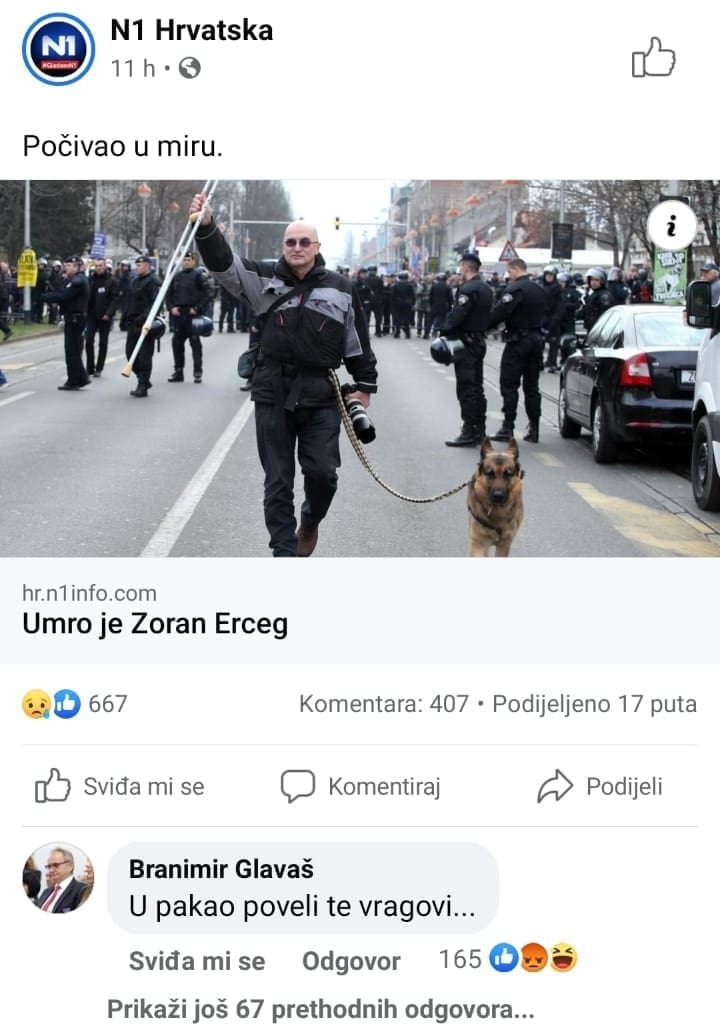Open 'Podijeljeno 17 puta' shares list
This screenshot has height=1029, width=720.
(595, 704)
